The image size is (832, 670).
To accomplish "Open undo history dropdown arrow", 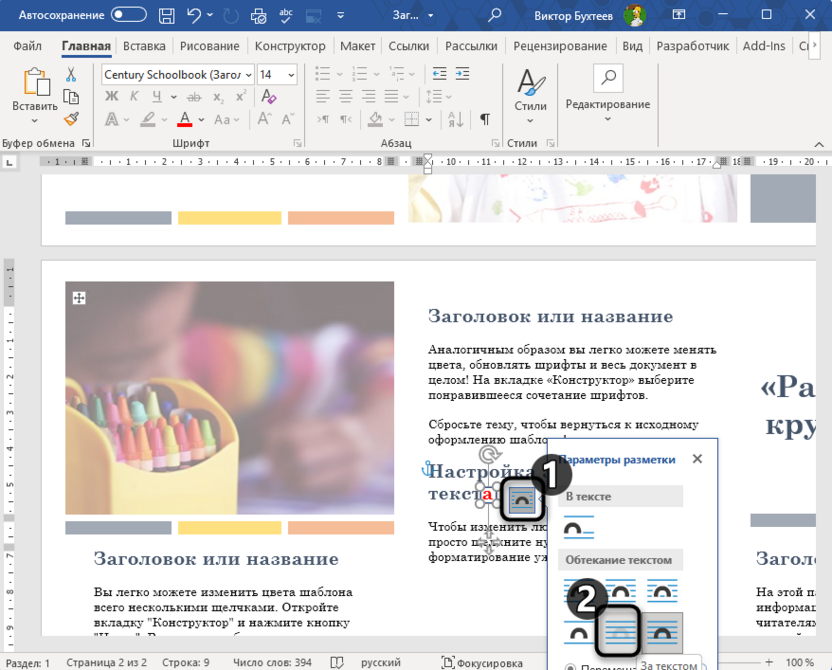I will coord(210,15).
